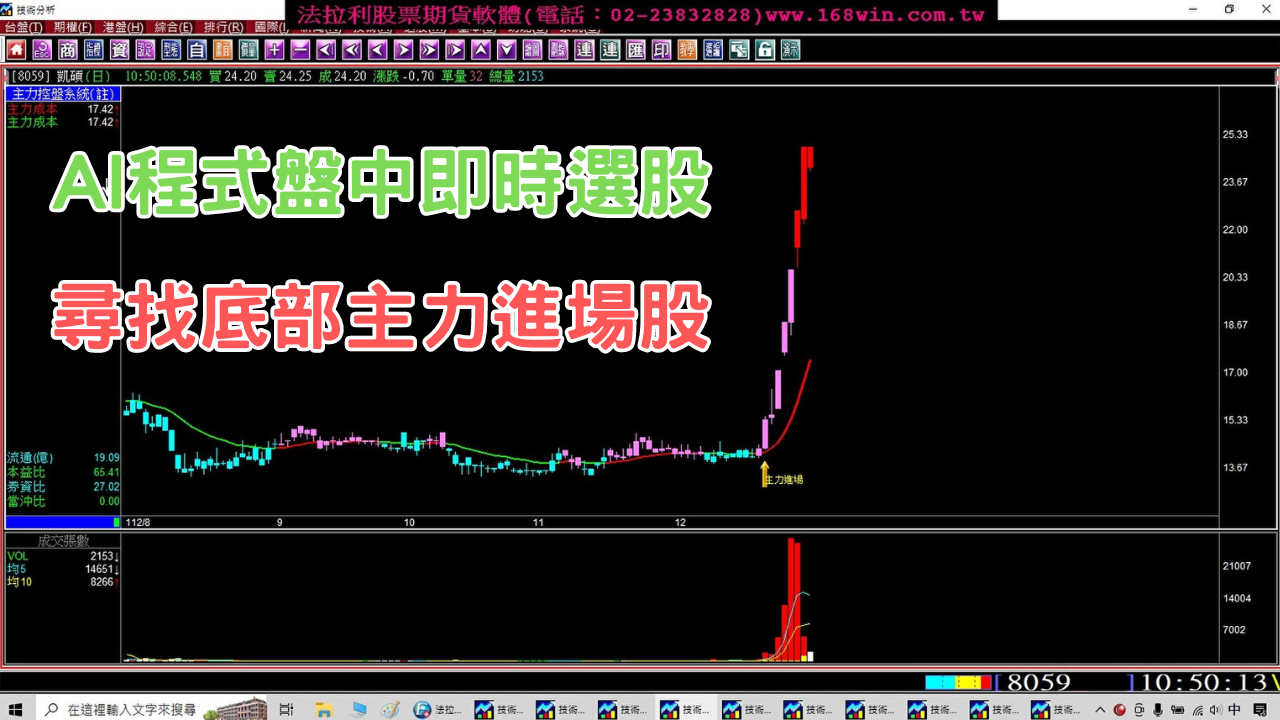Viewport: 1280px width, 720px height.
Task: Select the 自 custom settings icon
Action: [196, 49]
